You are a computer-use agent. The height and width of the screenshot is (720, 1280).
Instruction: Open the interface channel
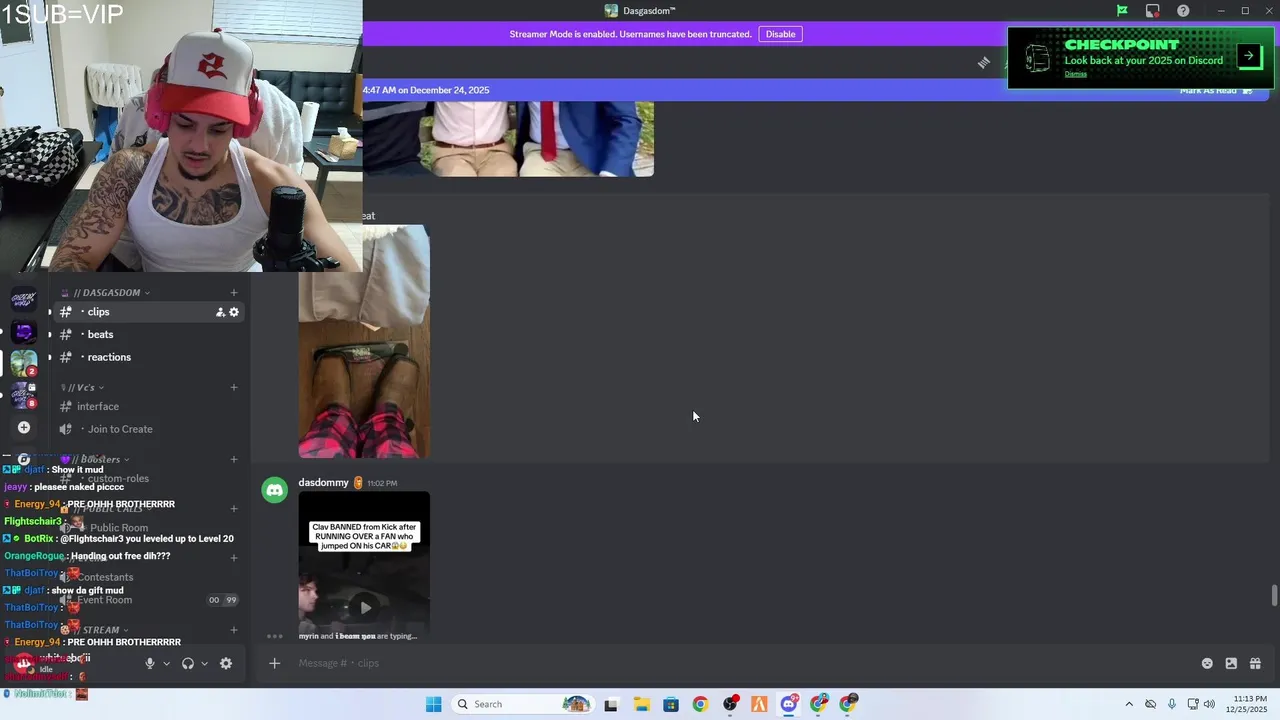coord(150,406)
